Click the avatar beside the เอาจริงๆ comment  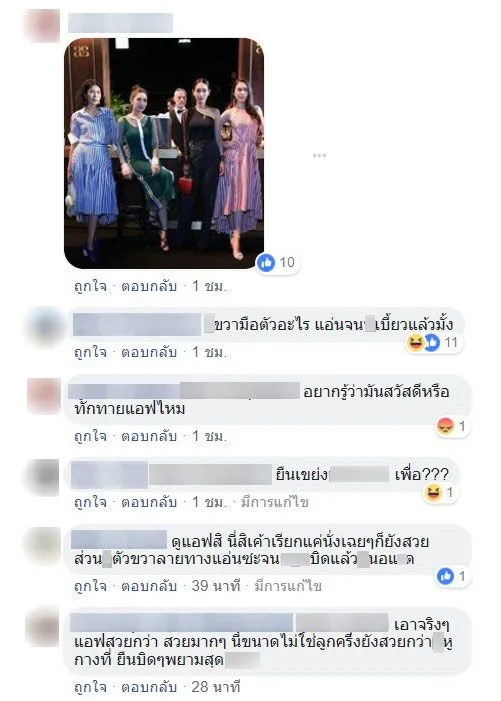43,628
